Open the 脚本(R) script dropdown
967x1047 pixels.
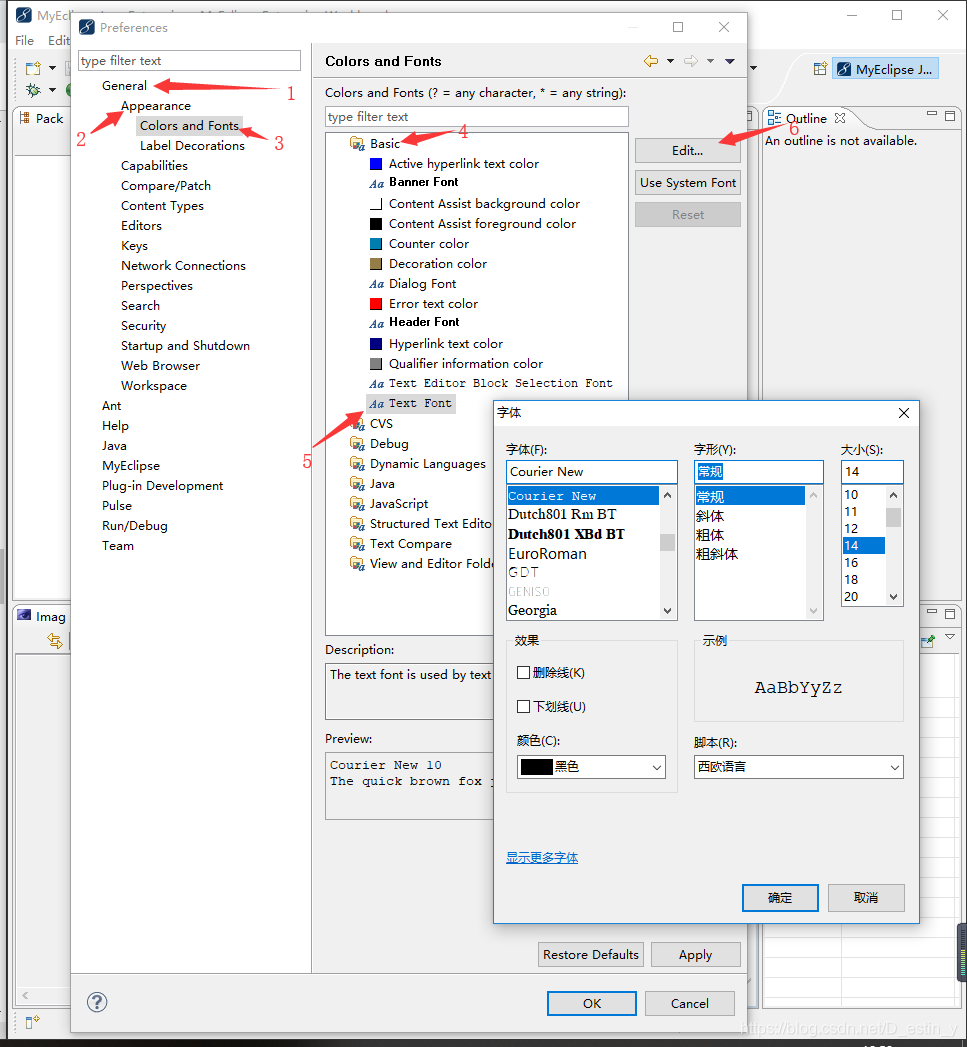(799, 767)
